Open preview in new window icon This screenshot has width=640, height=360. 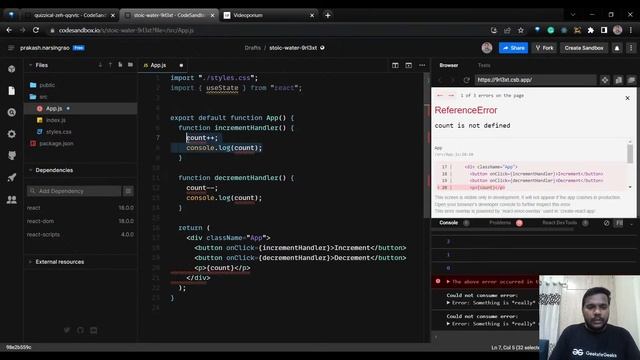[x=618, y=80]
